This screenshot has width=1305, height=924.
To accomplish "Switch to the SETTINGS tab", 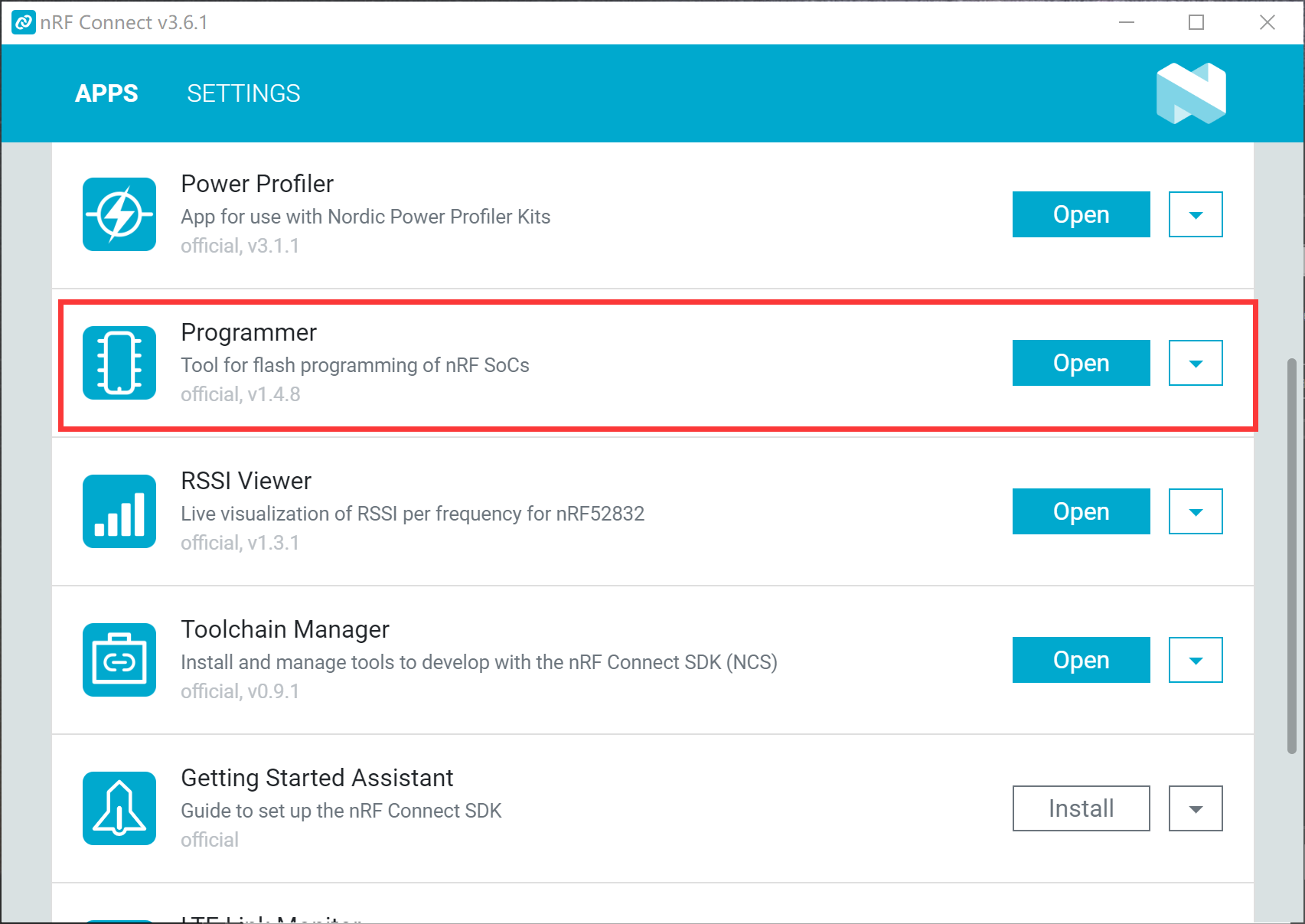I will 243,93.
